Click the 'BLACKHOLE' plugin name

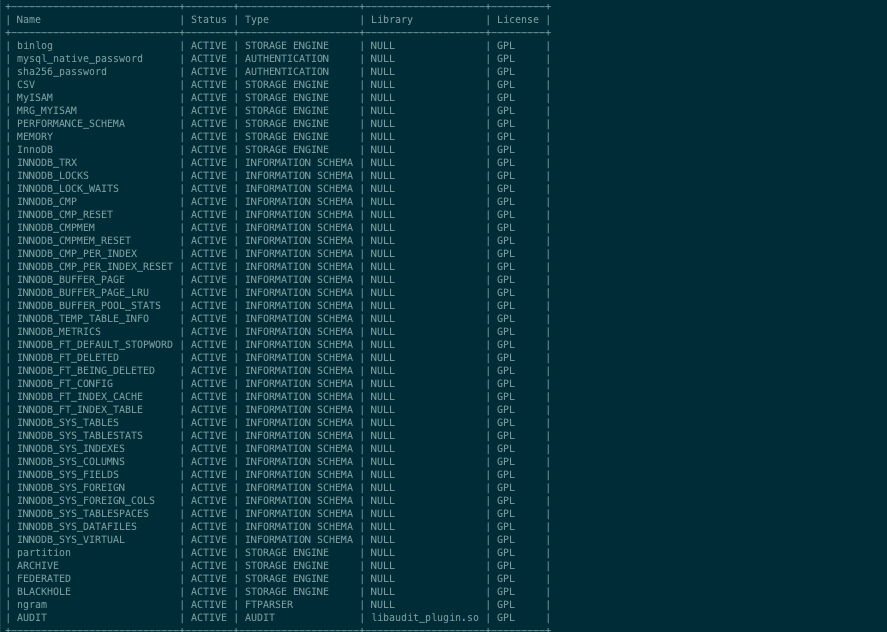44,592
